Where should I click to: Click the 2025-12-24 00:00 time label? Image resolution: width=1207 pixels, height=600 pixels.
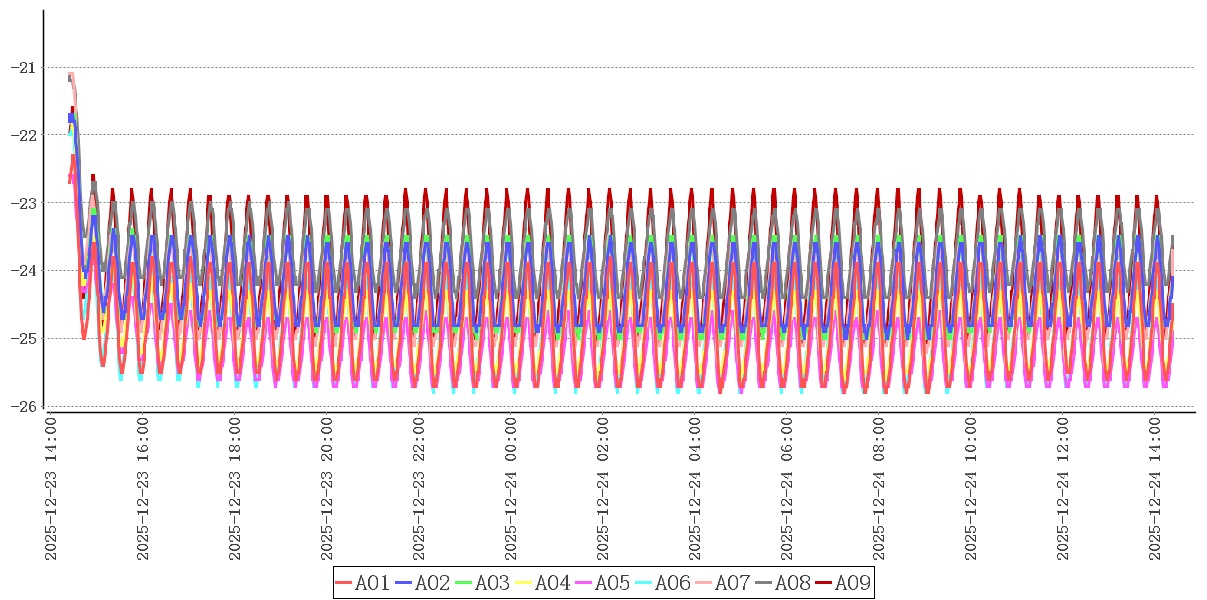click(511, 489)
